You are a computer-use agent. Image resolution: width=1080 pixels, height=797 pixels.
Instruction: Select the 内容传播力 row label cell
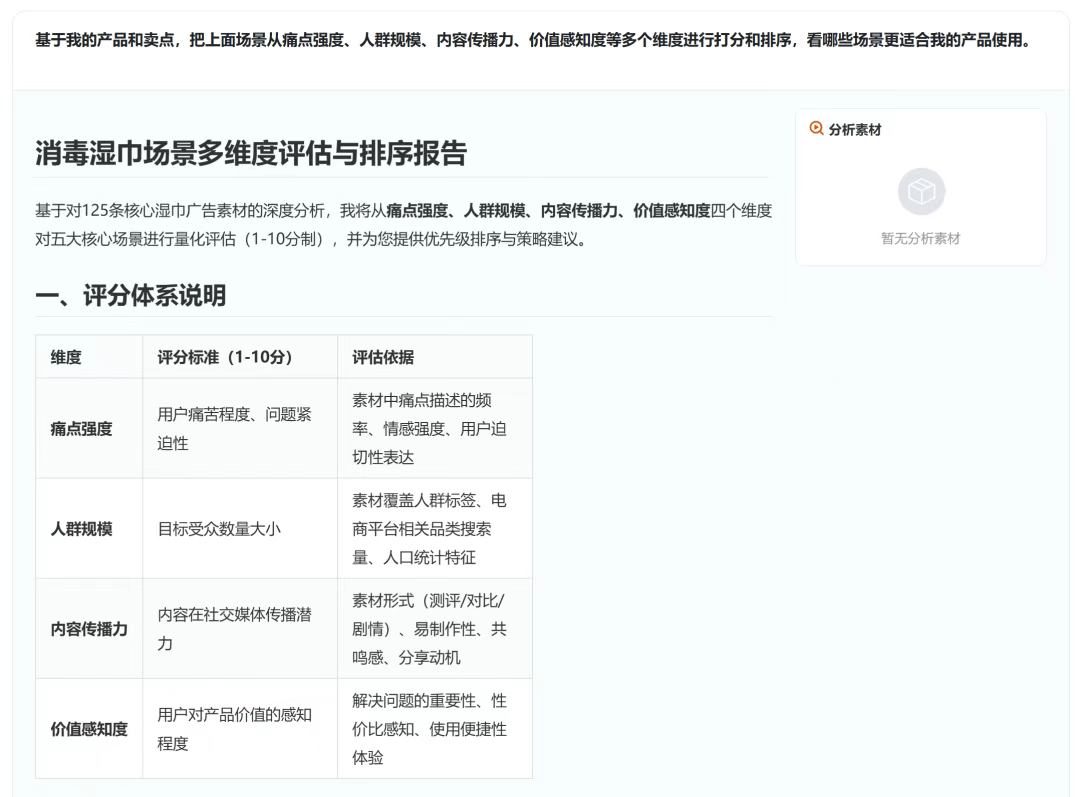(88, 629)
